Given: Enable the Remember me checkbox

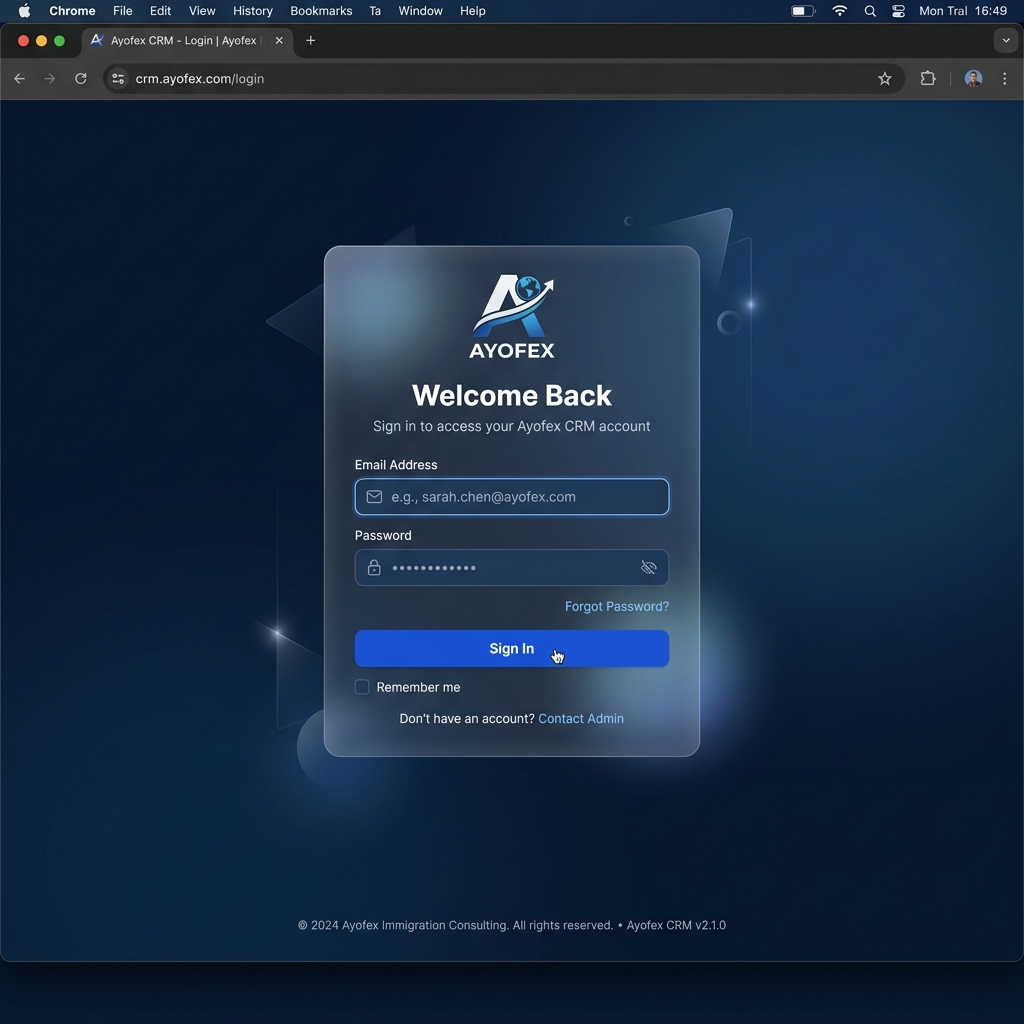Looking at the screenshot, I should click(362, 687).
